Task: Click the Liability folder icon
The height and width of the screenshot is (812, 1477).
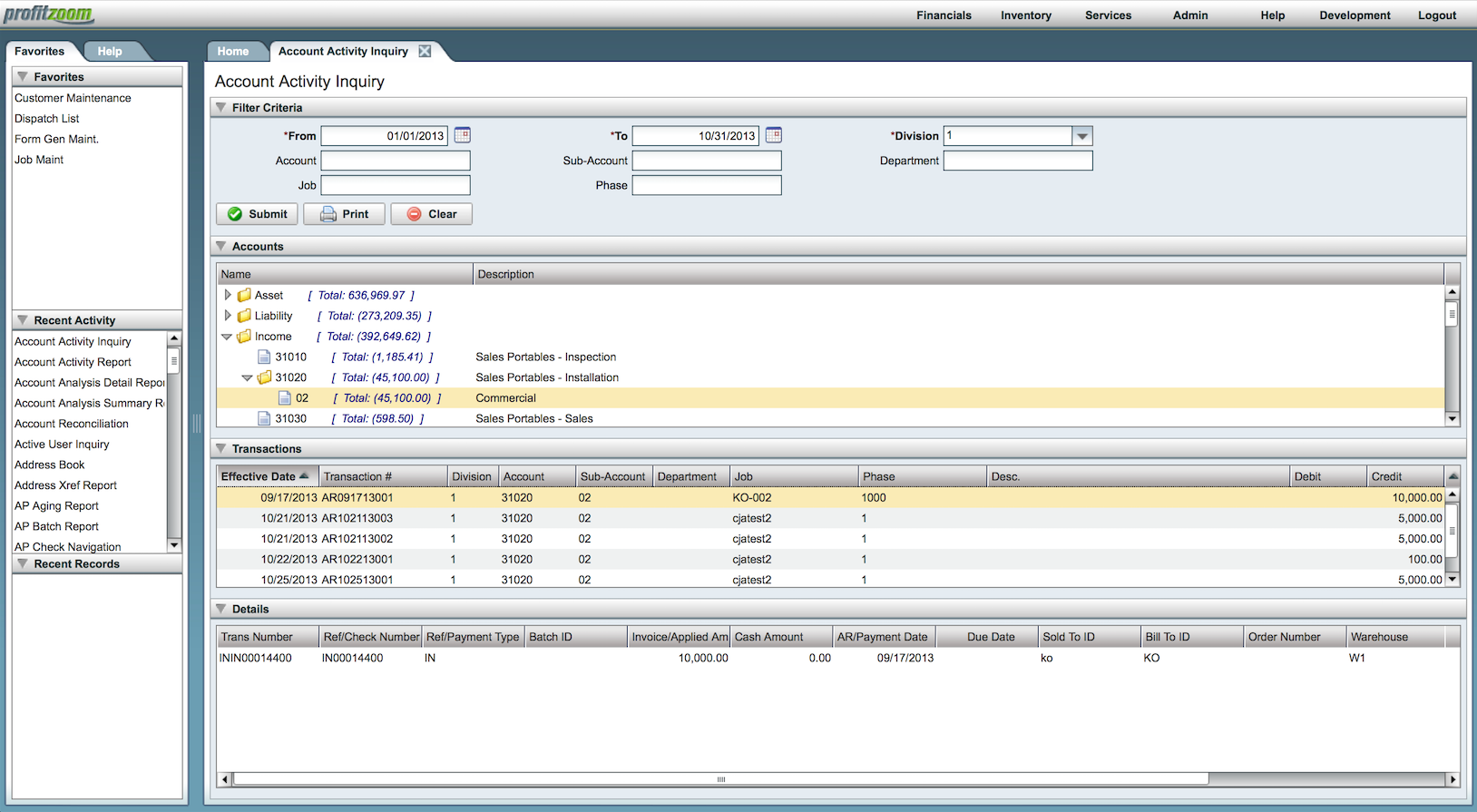Action: click(x=244, y=316)
